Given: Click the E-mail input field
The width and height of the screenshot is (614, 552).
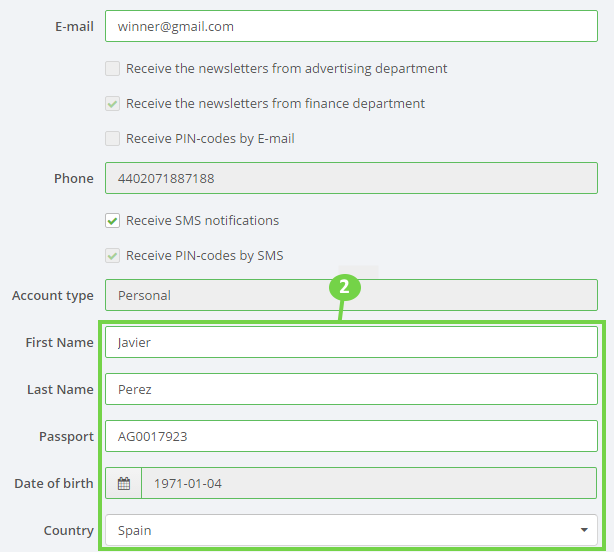Looking at the screenshot, I should [350, 27].
